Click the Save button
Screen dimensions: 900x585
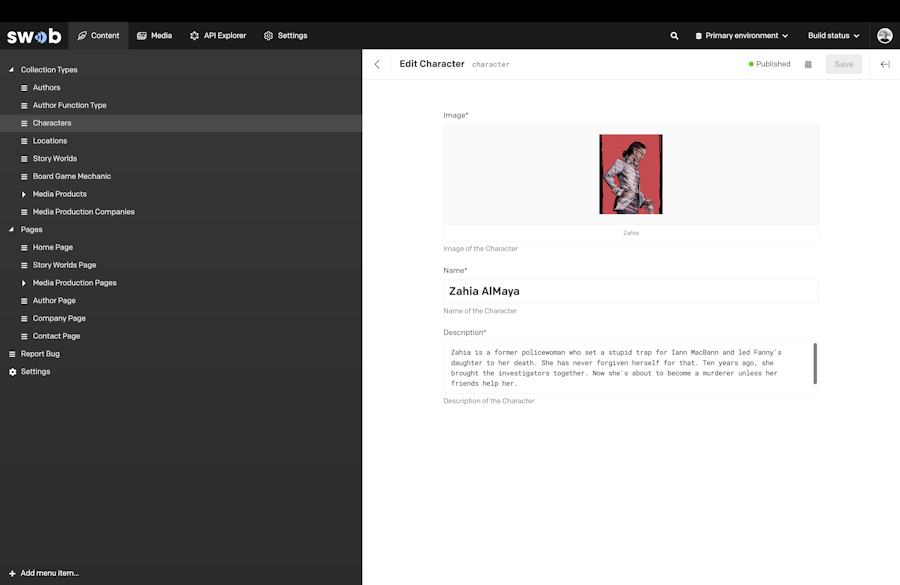click(844, 64)
